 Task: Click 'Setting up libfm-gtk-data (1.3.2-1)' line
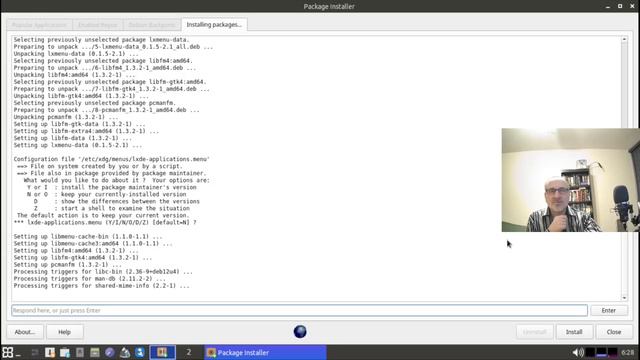pyautogui.click(x=79, y=124)
